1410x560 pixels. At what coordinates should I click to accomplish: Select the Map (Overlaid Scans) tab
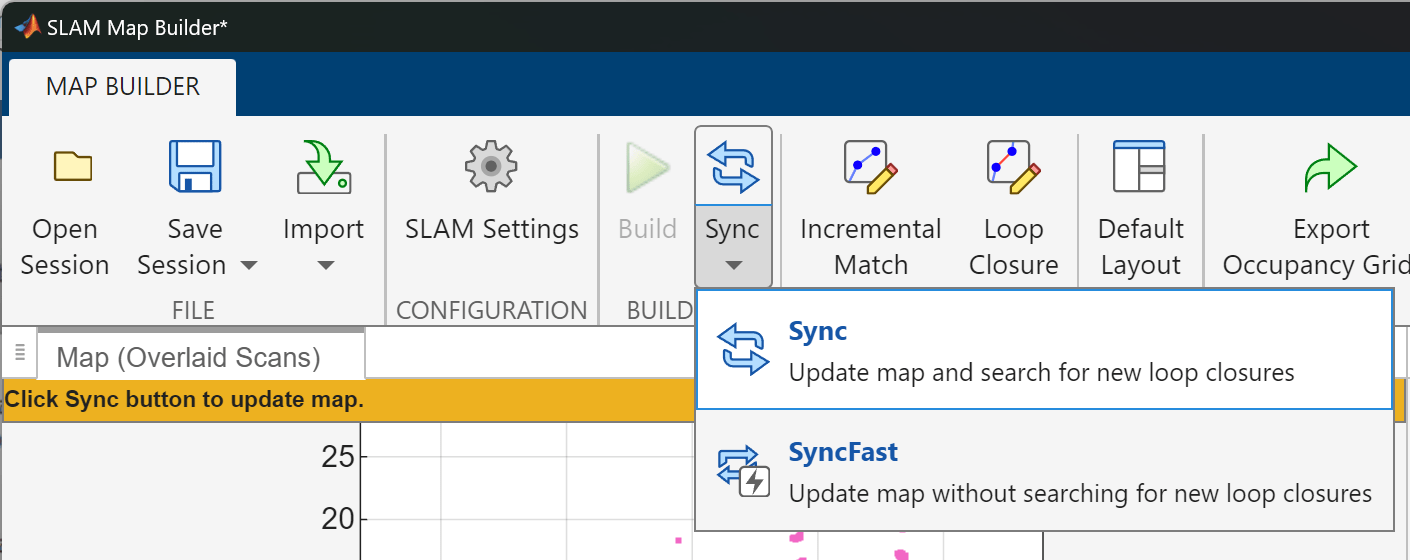189,357
